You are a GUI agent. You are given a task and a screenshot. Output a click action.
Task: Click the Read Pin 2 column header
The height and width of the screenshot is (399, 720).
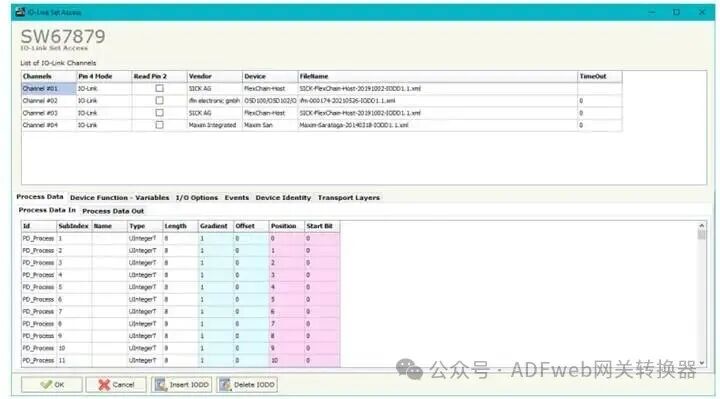point(159,76)
